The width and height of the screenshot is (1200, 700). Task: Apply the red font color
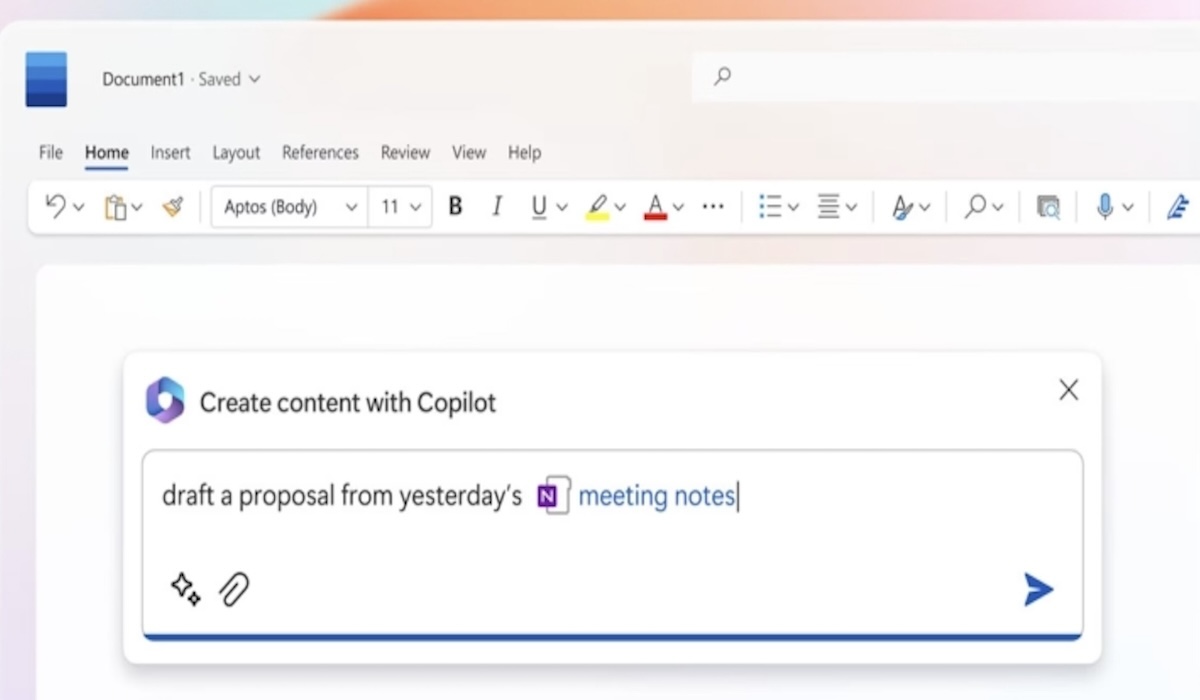pyautogui.click(x=656, y=207)
